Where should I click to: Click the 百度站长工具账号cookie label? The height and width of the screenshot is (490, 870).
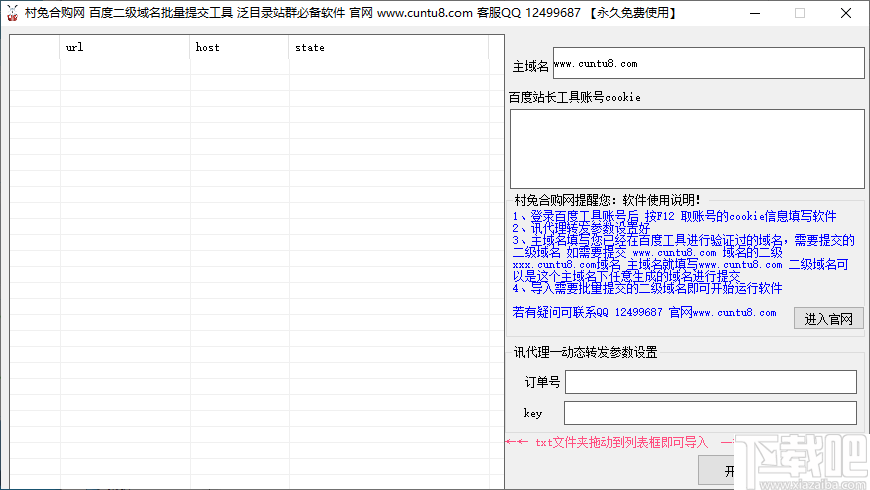(575, 97)
